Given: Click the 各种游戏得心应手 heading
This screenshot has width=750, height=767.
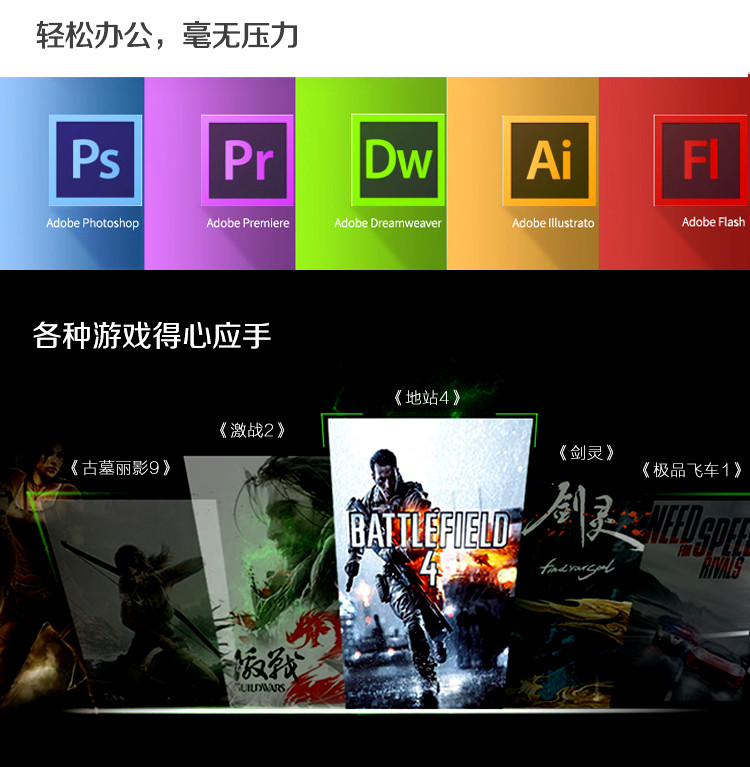Looking at the screenshot, I should click(x=152, y=335).
